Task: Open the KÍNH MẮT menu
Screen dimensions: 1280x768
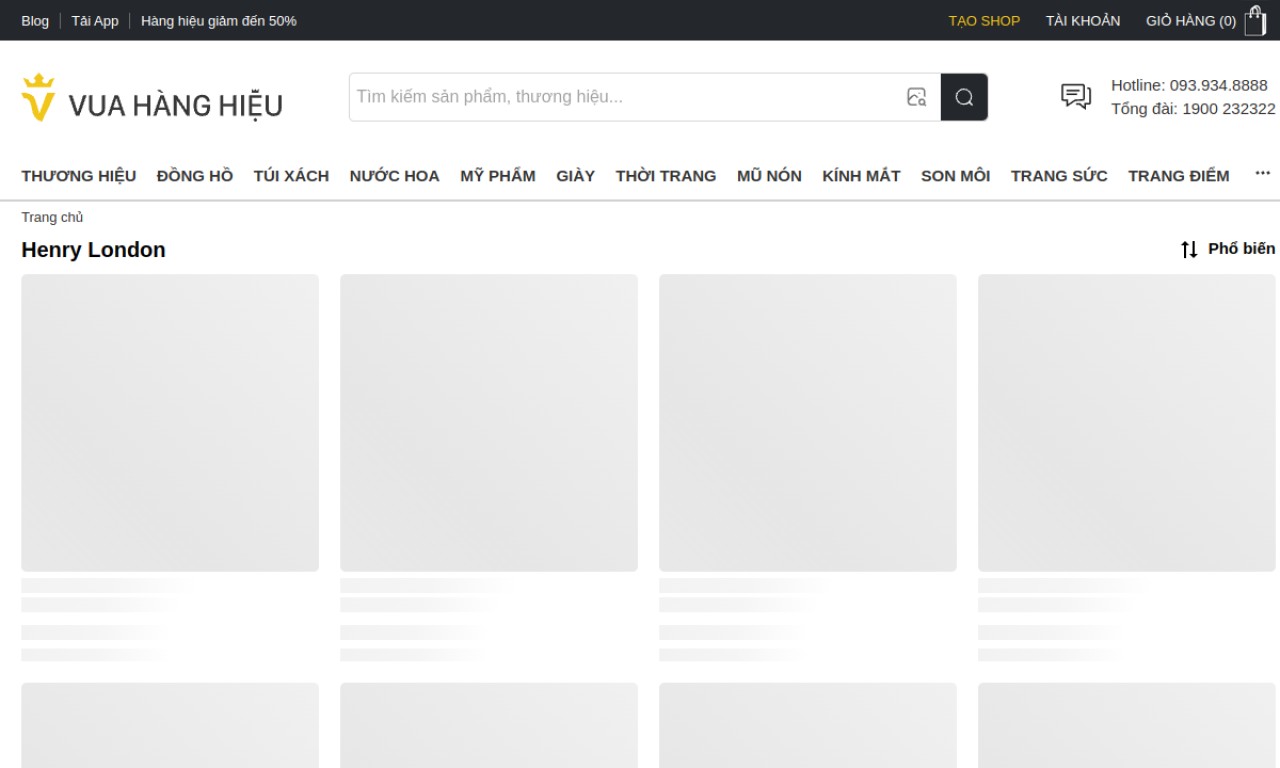Action: click(861, 176)
